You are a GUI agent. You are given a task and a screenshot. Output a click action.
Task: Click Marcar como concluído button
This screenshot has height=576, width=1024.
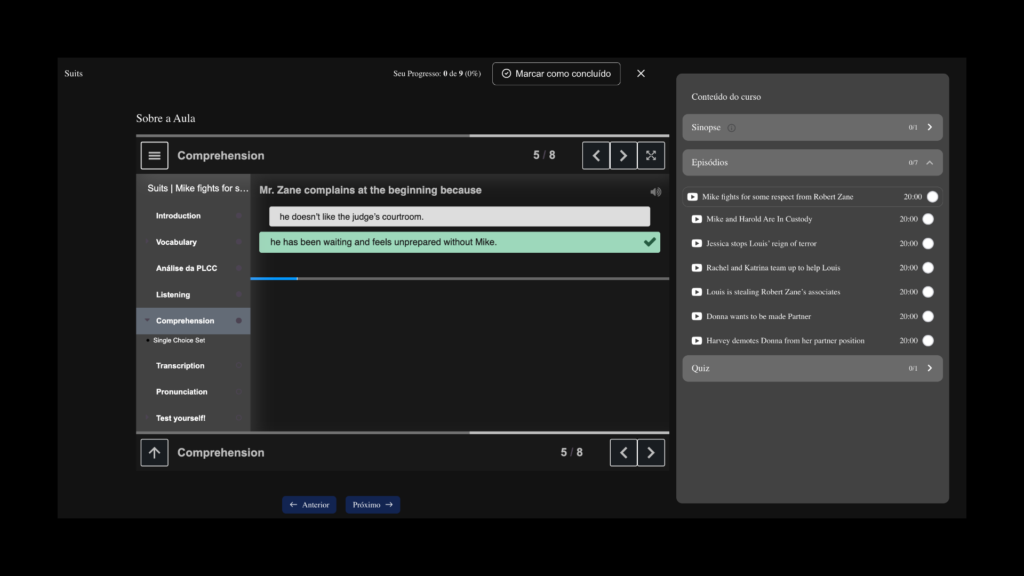[x=556, y=74]
